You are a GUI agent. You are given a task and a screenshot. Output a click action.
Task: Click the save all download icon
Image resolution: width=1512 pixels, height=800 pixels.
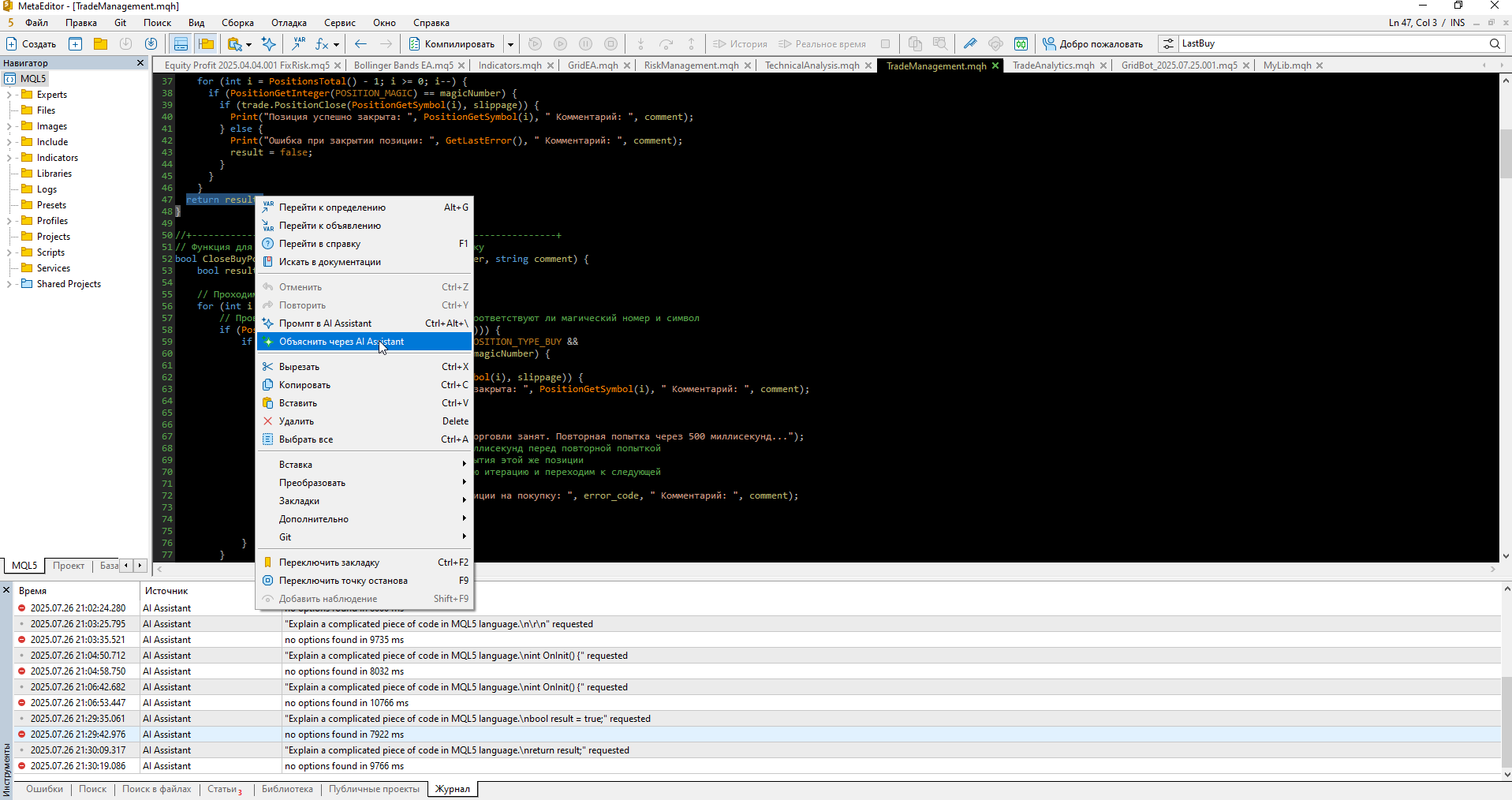[x=151, y=44]
